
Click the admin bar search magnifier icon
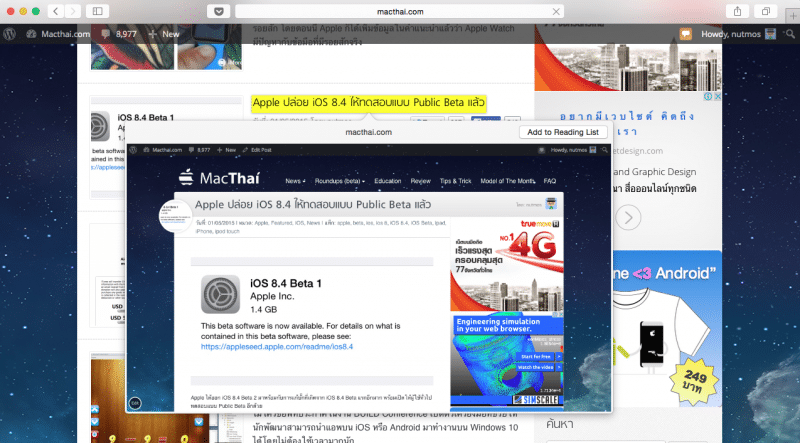[790, 34]
